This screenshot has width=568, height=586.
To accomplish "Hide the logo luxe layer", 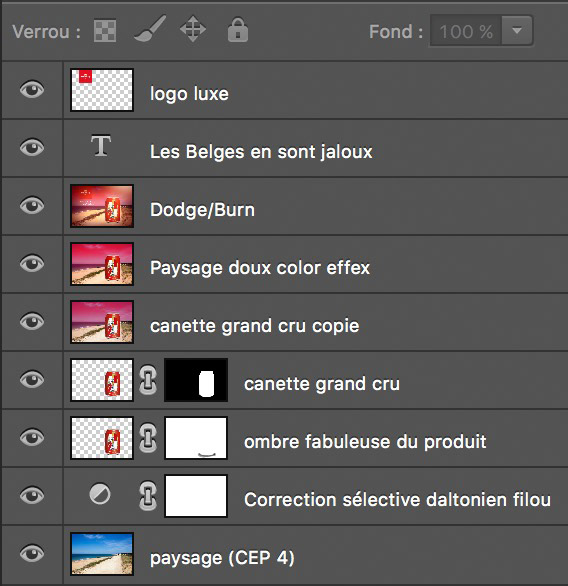I will coord(32,90).
